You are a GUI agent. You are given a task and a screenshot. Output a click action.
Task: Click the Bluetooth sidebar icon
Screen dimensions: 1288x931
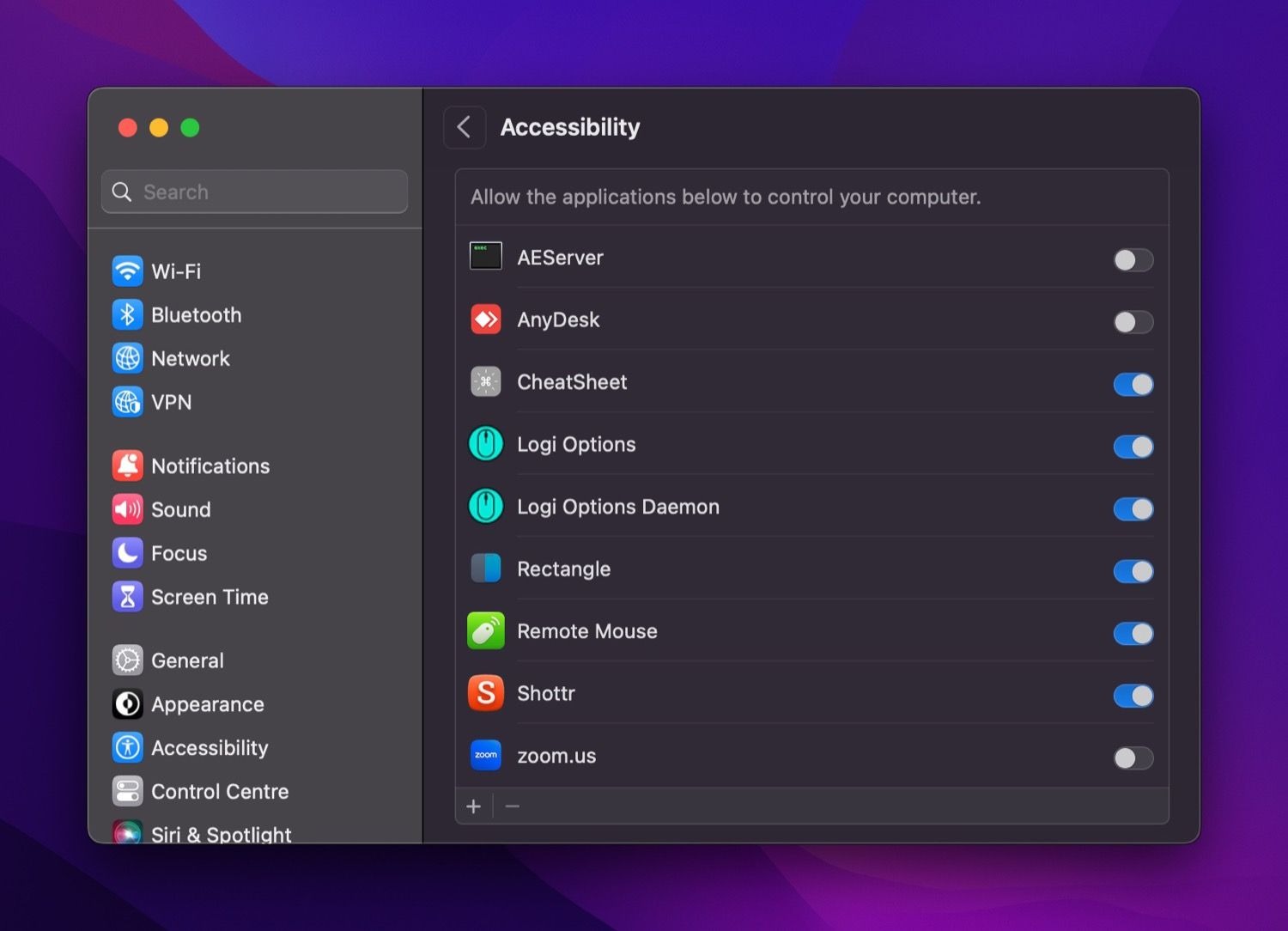coord(128,315)
